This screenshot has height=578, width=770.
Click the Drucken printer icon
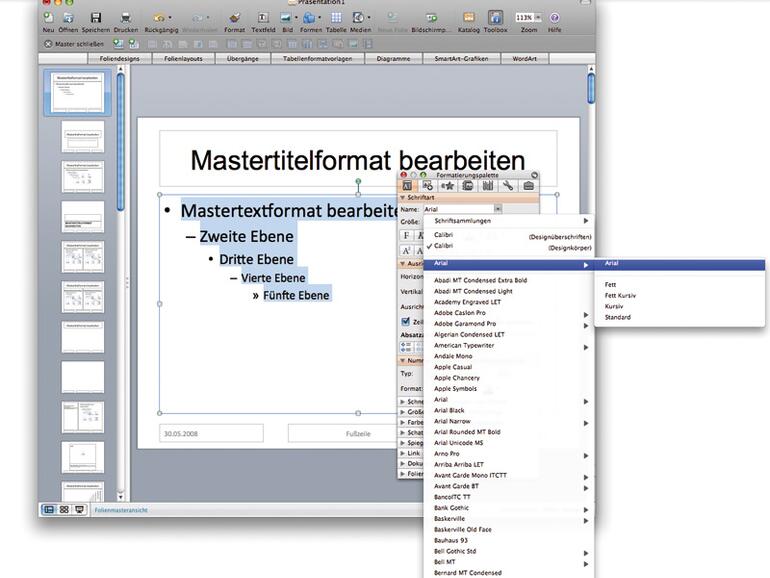click(x=125, y=18)
